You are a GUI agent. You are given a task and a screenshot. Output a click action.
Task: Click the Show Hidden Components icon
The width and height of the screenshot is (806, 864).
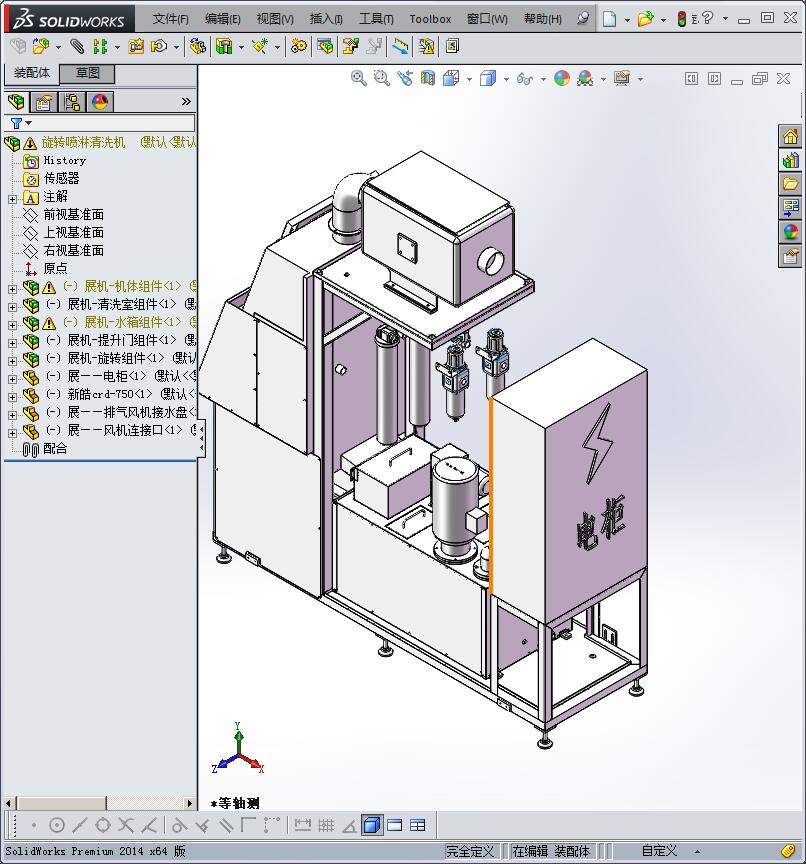pyautogui.click(x=197, y=46)
